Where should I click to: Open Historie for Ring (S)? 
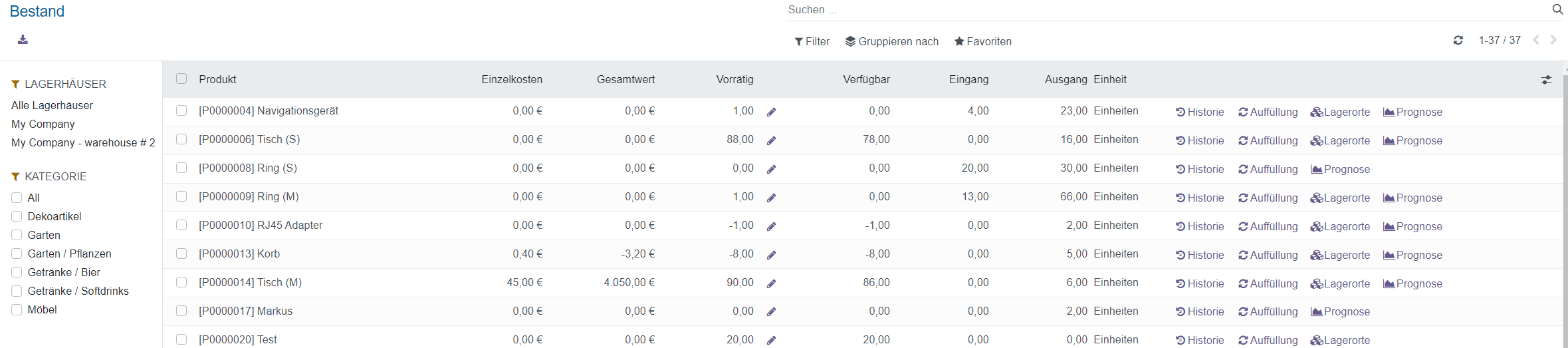[x=1200, y=170]
